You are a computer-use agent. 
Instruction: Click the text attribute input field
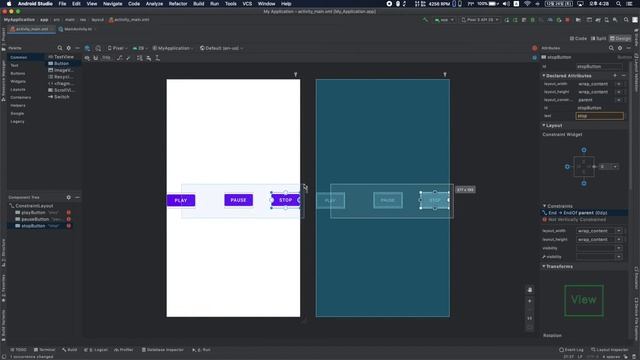click(x=600, y=116)
